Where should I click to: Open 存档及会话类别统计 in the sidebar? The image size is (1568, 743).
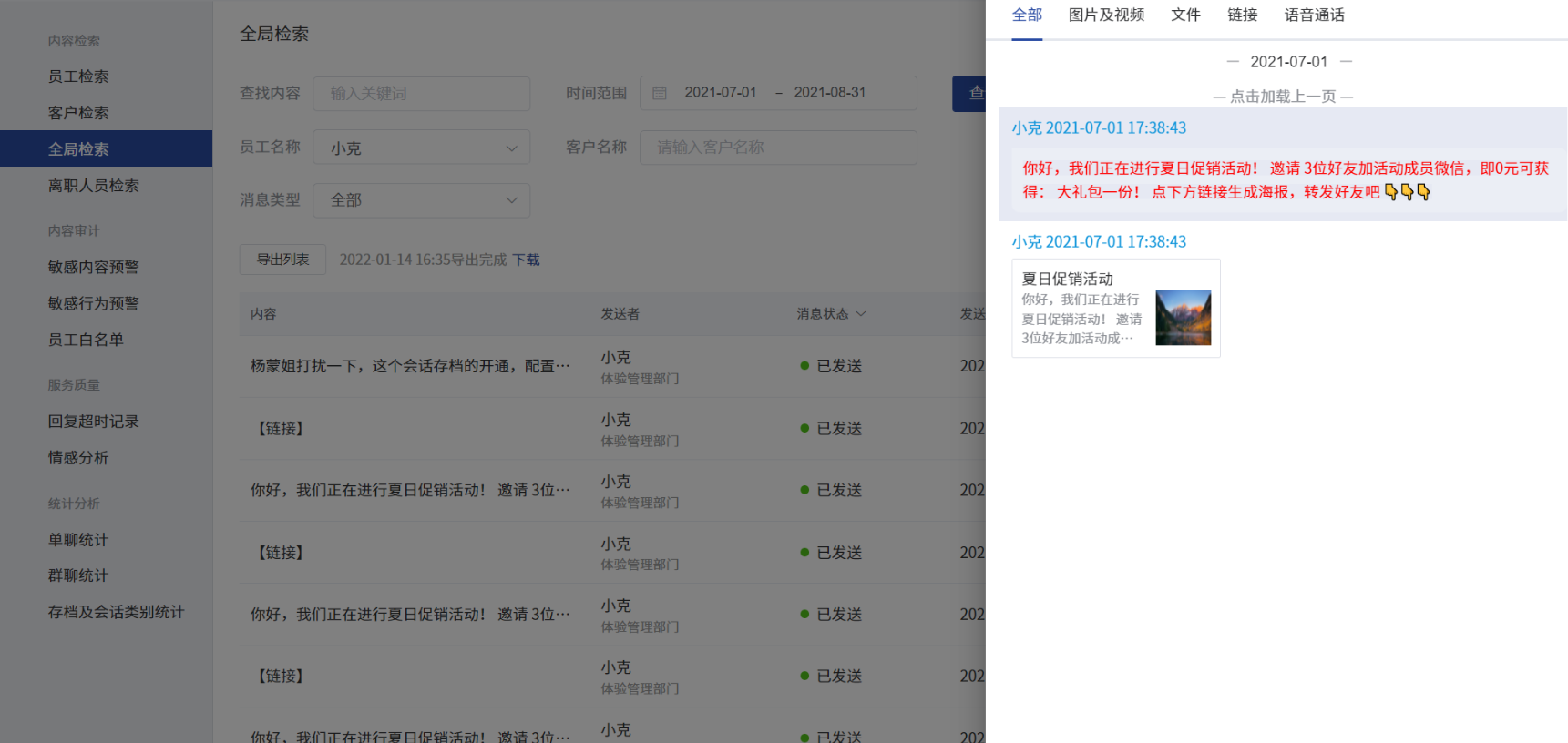pyautogui.click(x=116, y=612)
